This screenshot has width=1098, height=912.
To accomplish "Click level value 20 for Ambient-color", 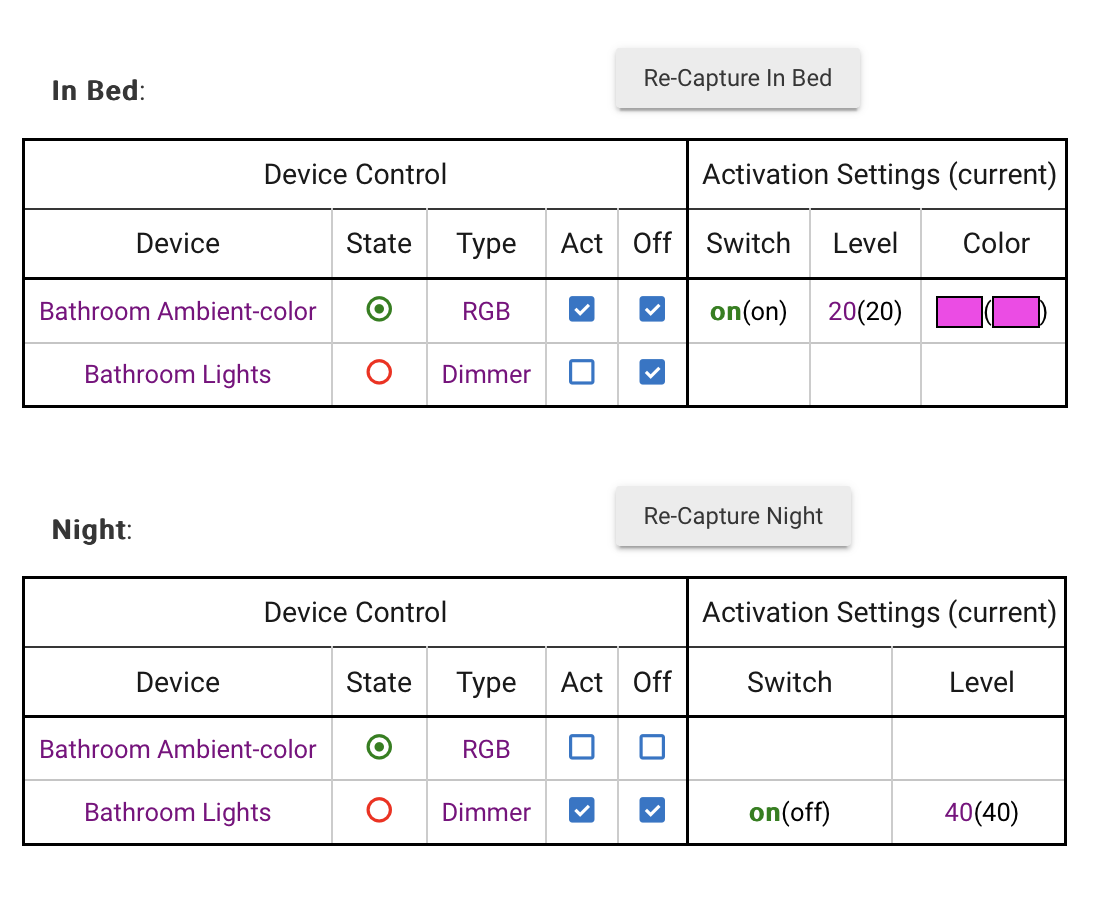I will [x=842, y=311].
